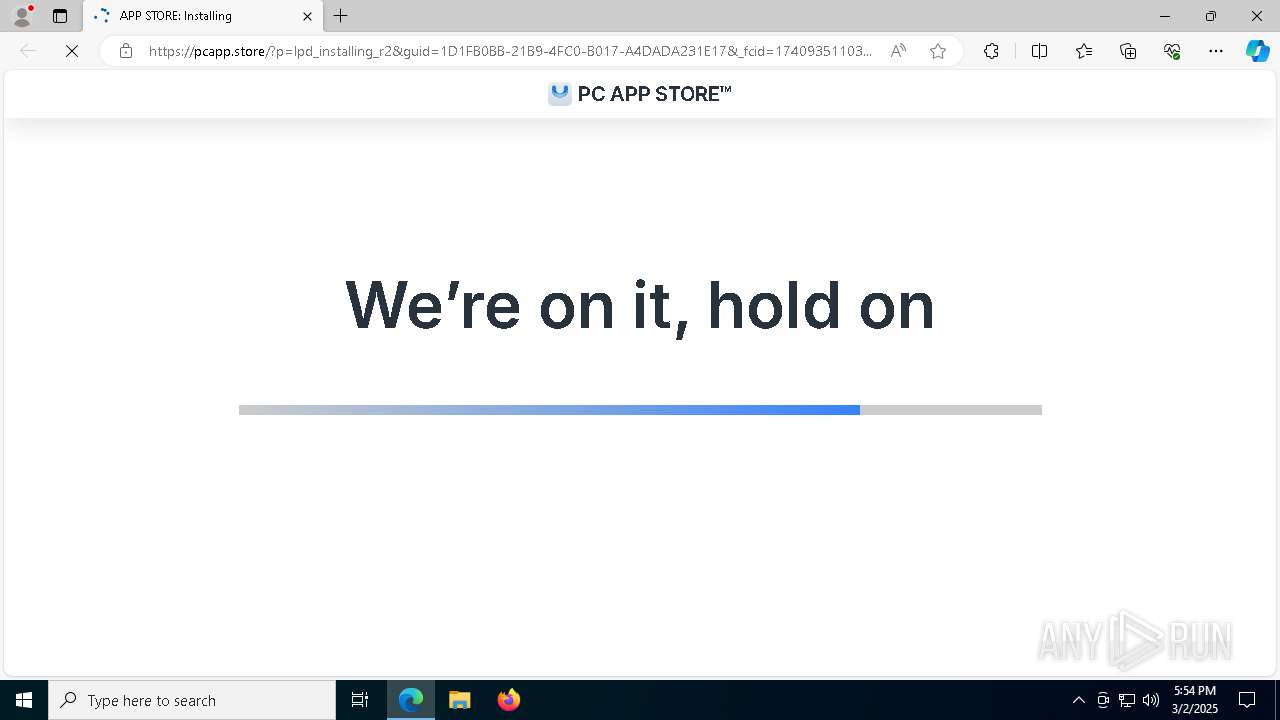This screenshot has height=720, width=1280.
Task: Open the Windows Start menu
Action: [24, 700]
